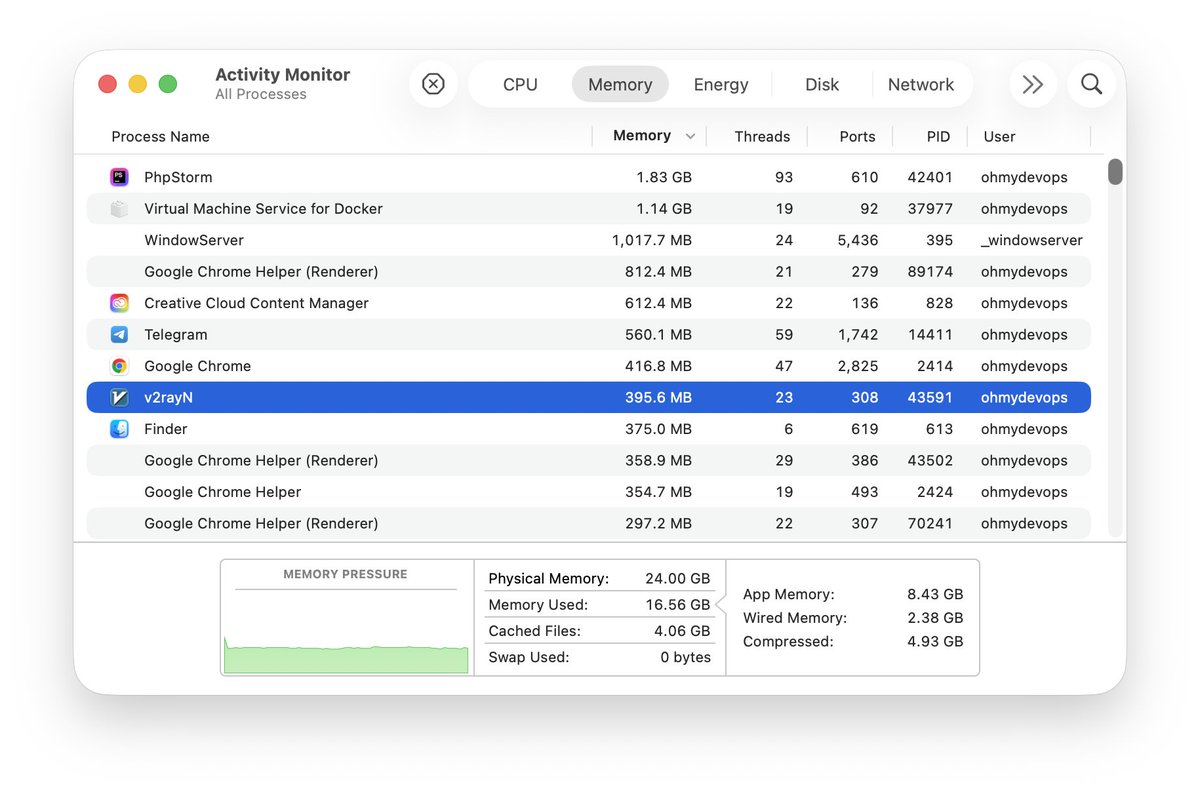Click the All Processes subtitle
Screen dimensions: 1200x792
[261, 94]
